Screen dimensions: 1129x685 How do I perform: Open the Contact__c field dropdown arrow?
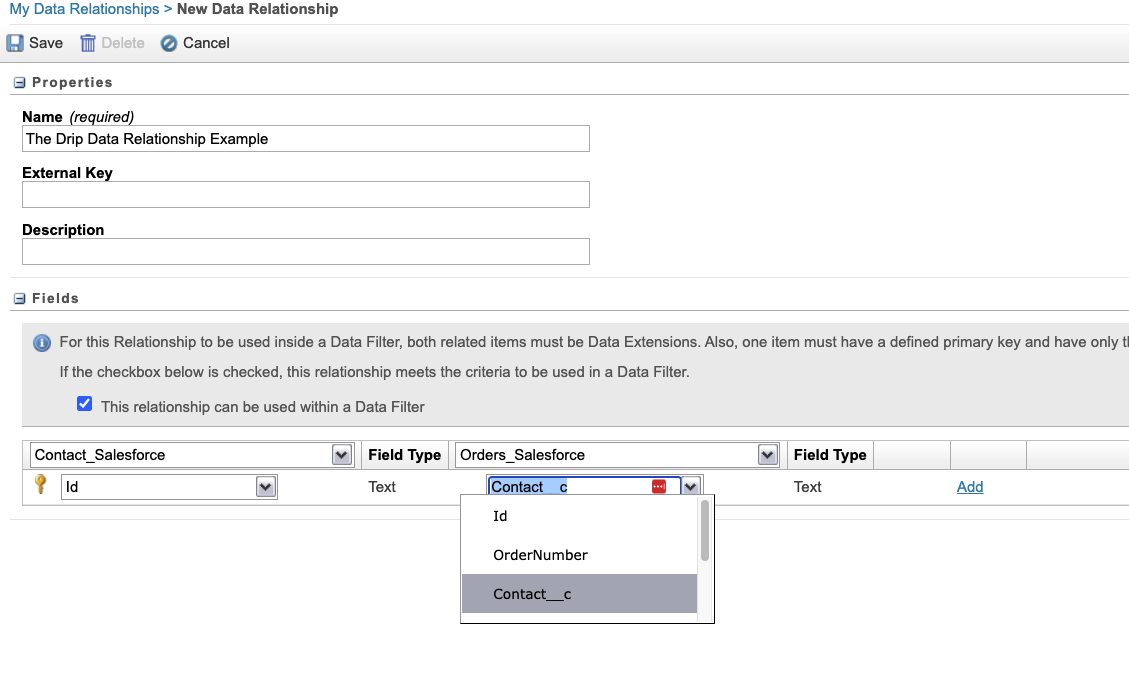tap(691, 487)
